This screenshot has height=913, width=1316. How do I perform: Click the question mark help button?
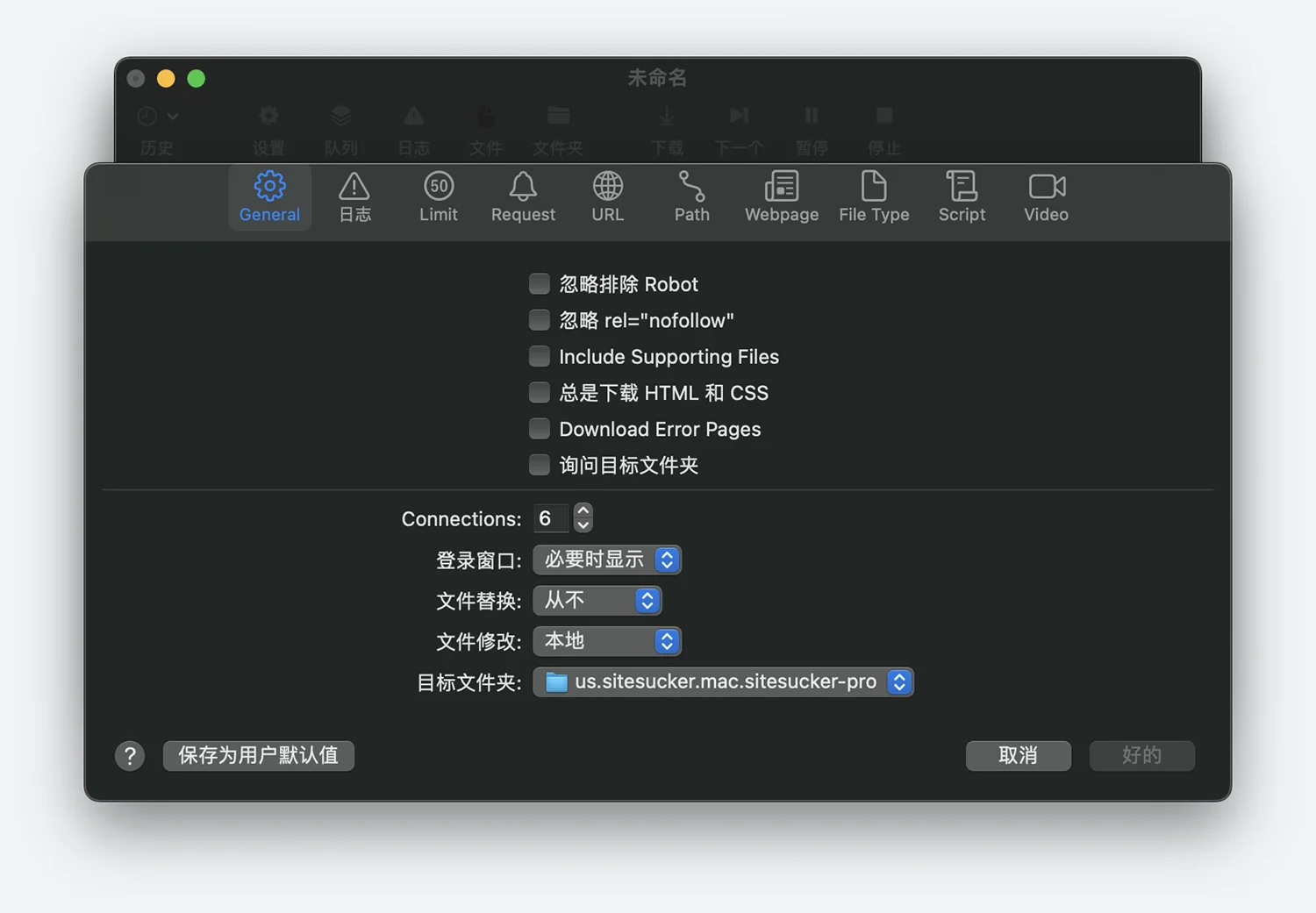point(130,755)
